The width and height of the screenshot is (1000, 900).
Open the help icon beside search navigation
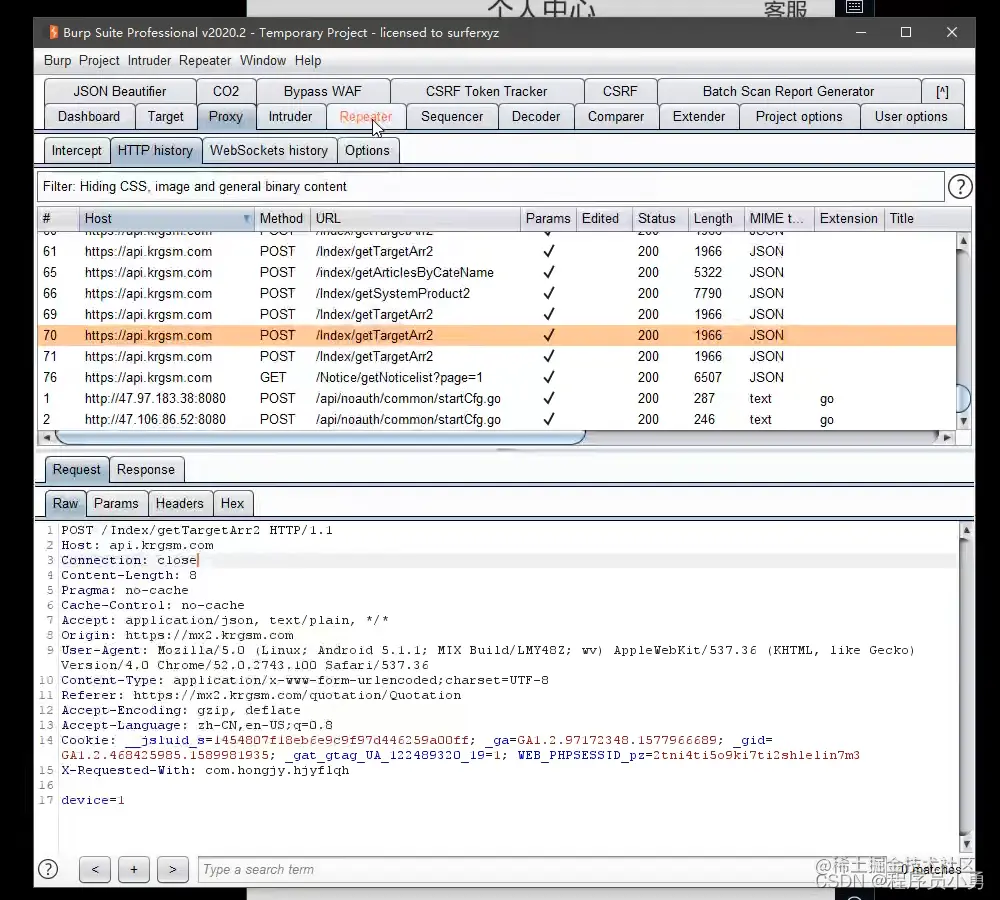[x=48, y=869]
